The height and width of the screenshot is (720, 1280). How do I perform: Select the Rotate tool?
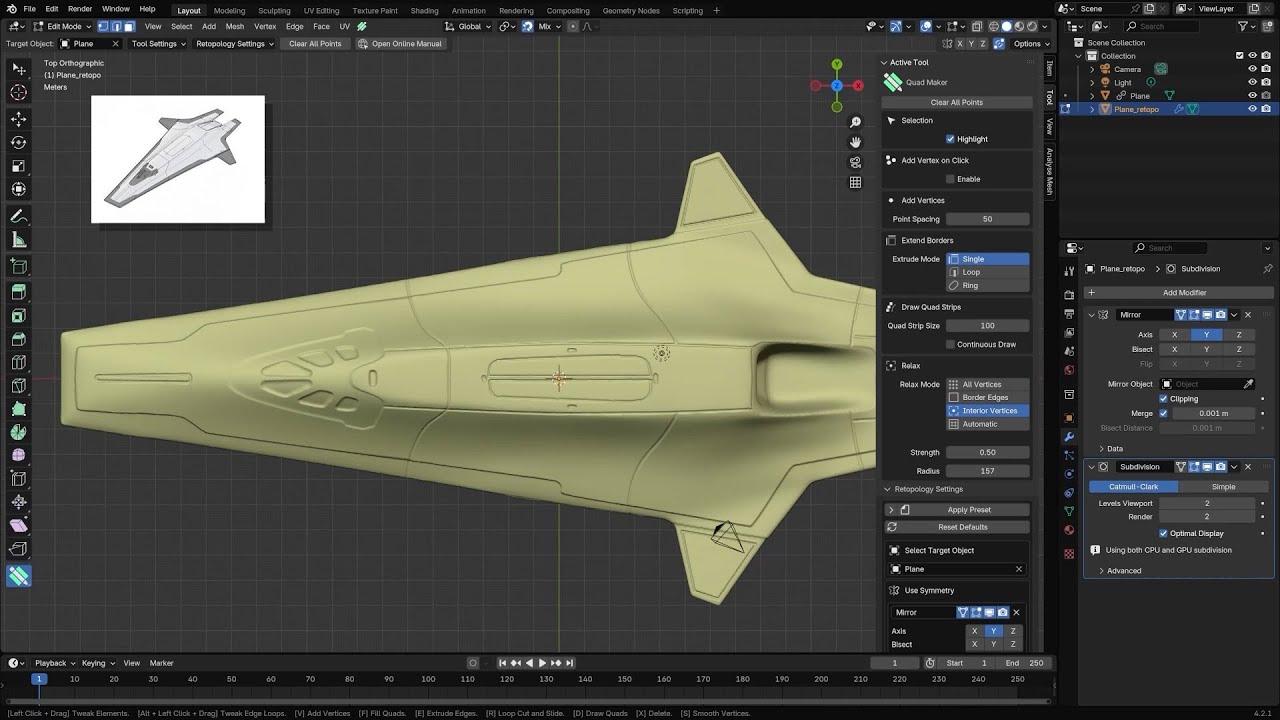18,142
